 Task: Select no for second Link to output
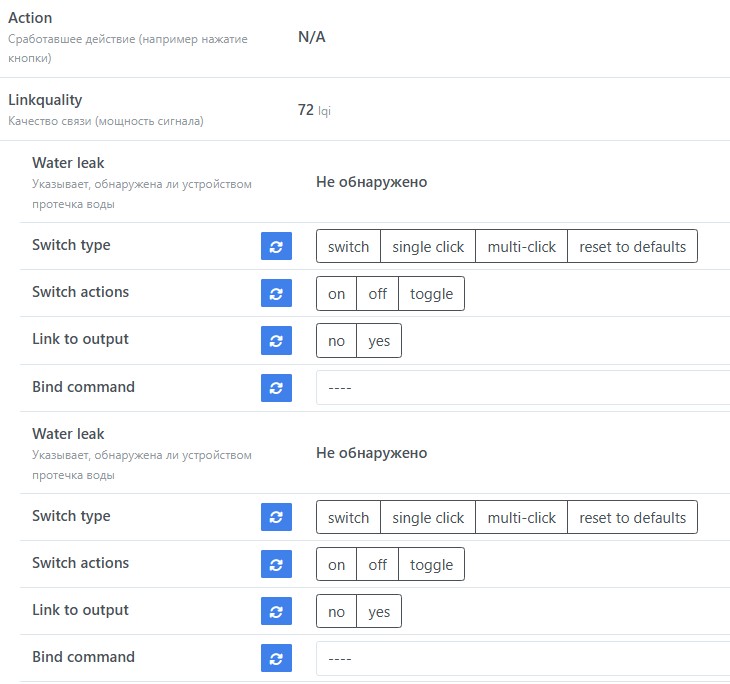(x=336, y=612)
